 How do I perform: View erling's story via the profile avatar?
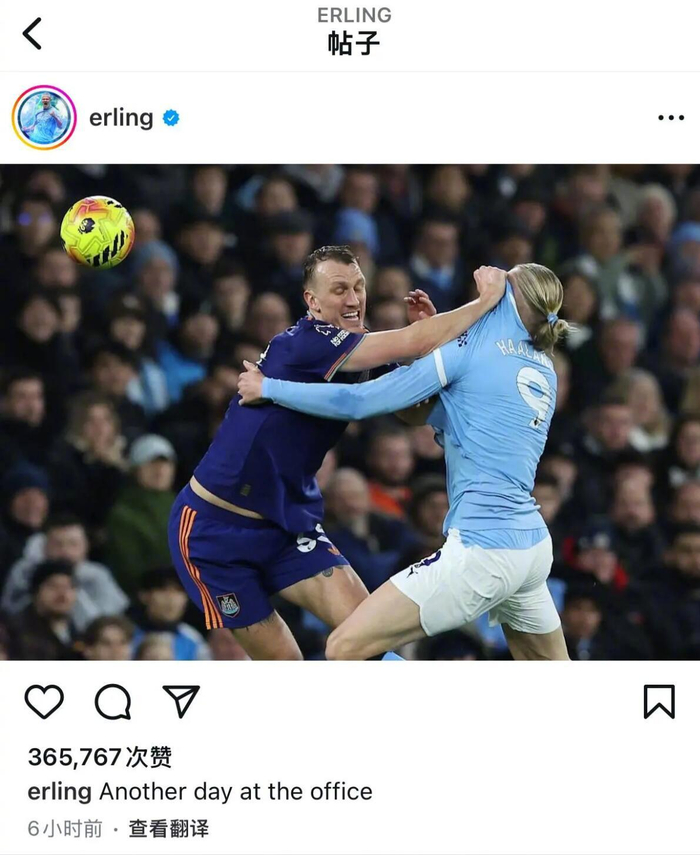44,117
